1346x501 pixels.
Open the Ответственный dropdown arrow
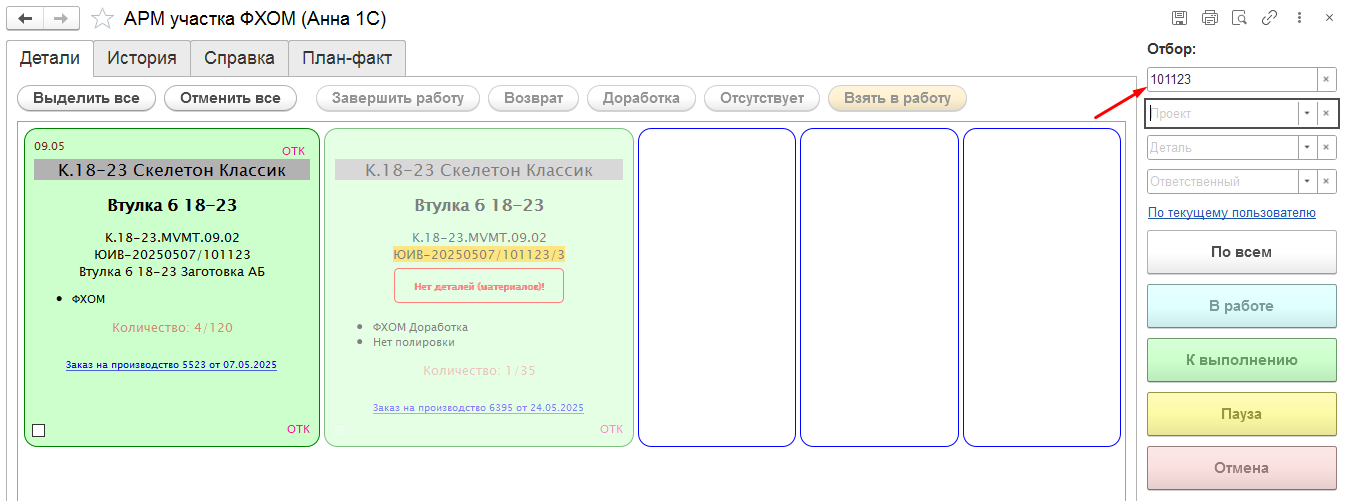pos(1306,182)
